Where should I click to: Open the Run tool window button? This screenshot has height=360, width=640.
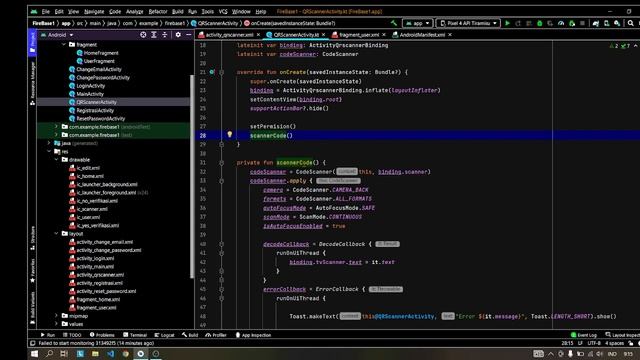point(47,335)
